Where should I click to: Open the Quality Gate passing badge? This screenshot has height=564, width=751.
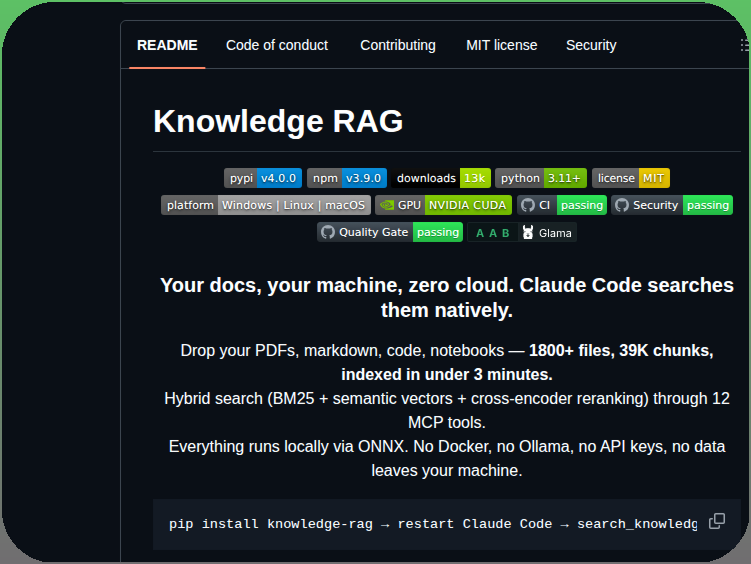390,232
